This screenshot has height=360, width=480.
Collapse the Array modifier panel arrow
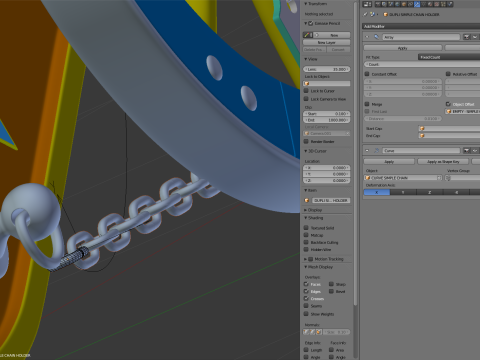click(367, 37)
